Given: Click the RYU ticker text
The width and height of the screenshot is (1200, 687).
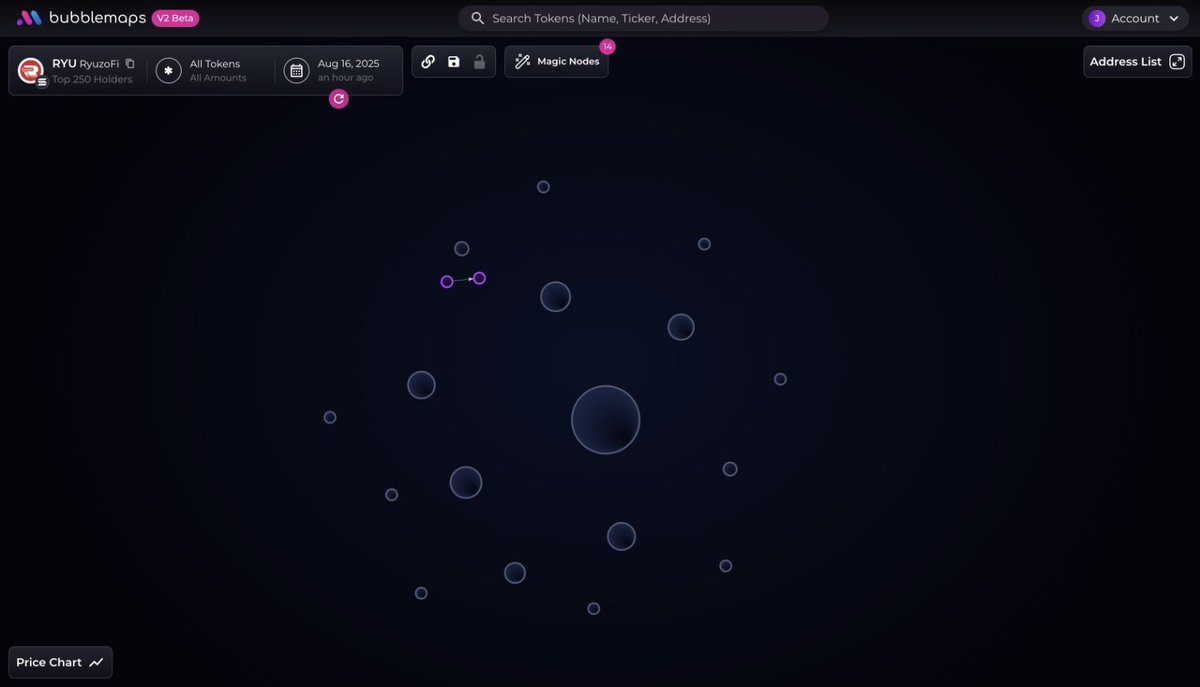Looking at the screenshot, I should [x=64, y=63].
